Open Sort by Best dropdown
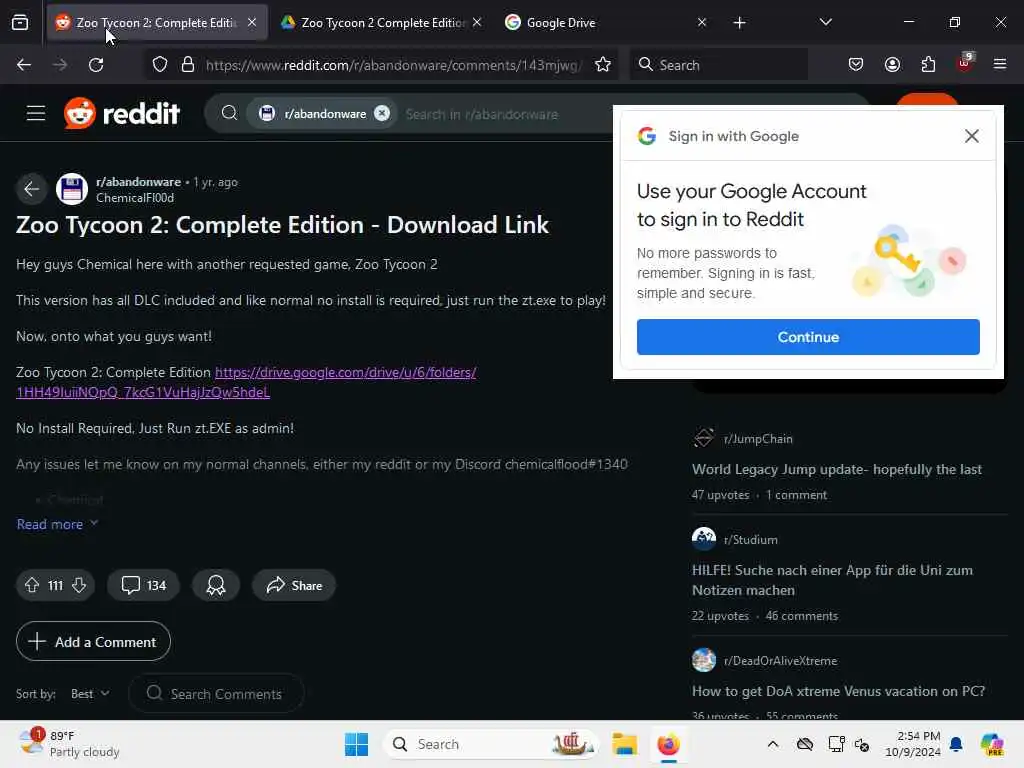This screenshot has width=1024, height=768. (90, 694)
